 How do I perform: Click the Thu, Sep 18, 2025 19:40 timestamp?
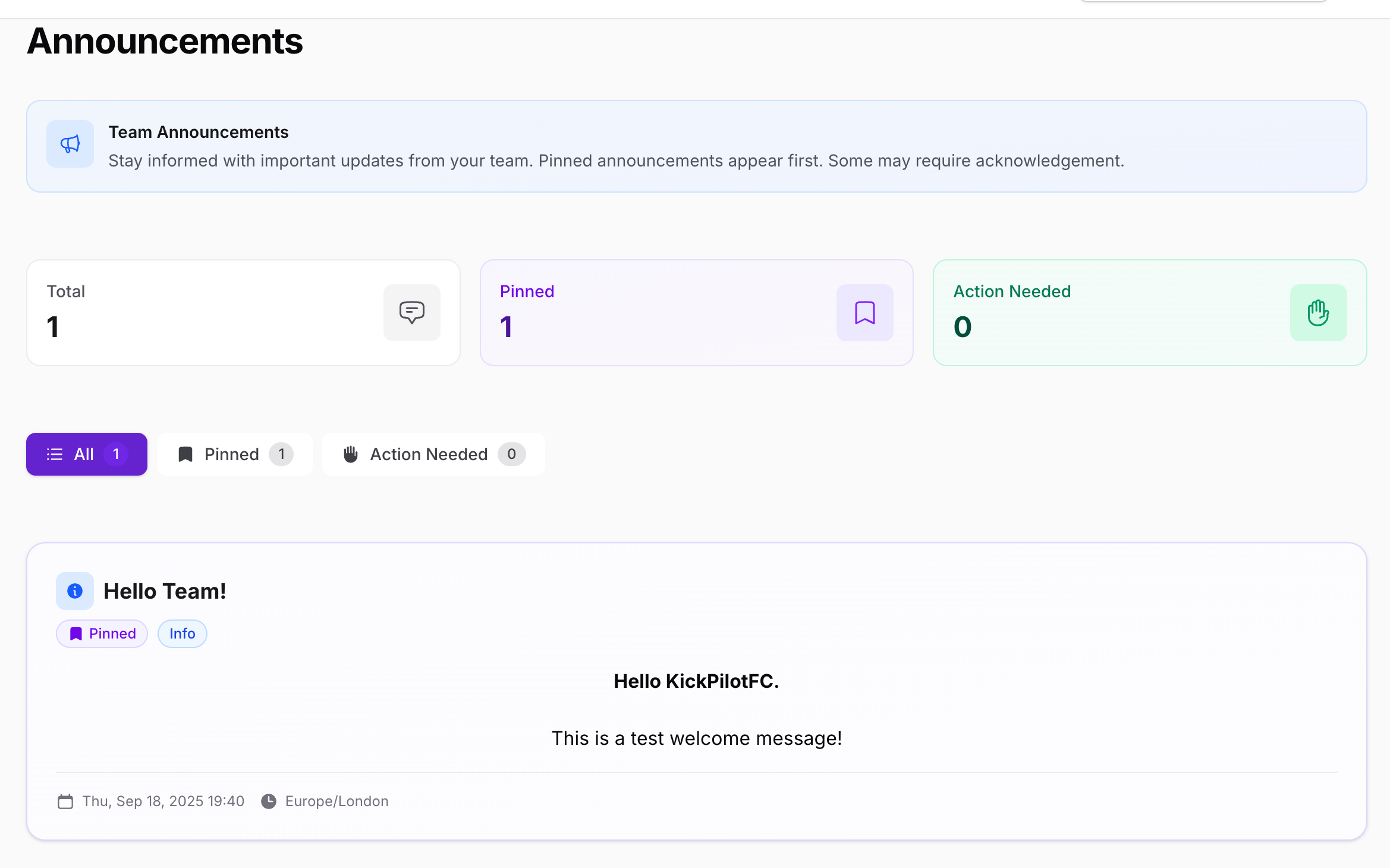pyautogui.click(x=163, y=801)
